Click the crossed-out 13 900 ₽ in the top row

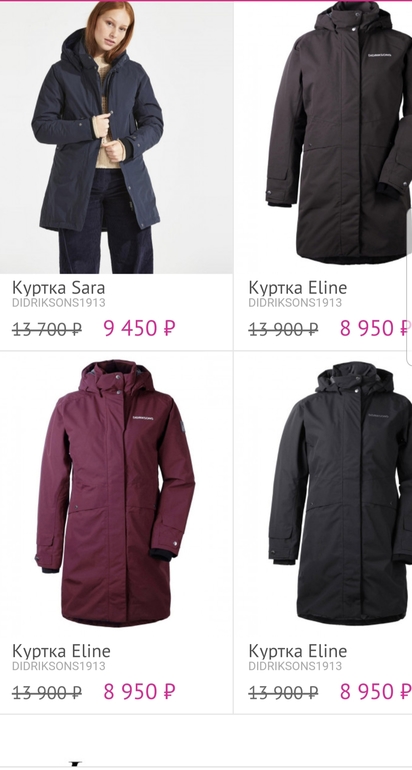pos(283,329)
